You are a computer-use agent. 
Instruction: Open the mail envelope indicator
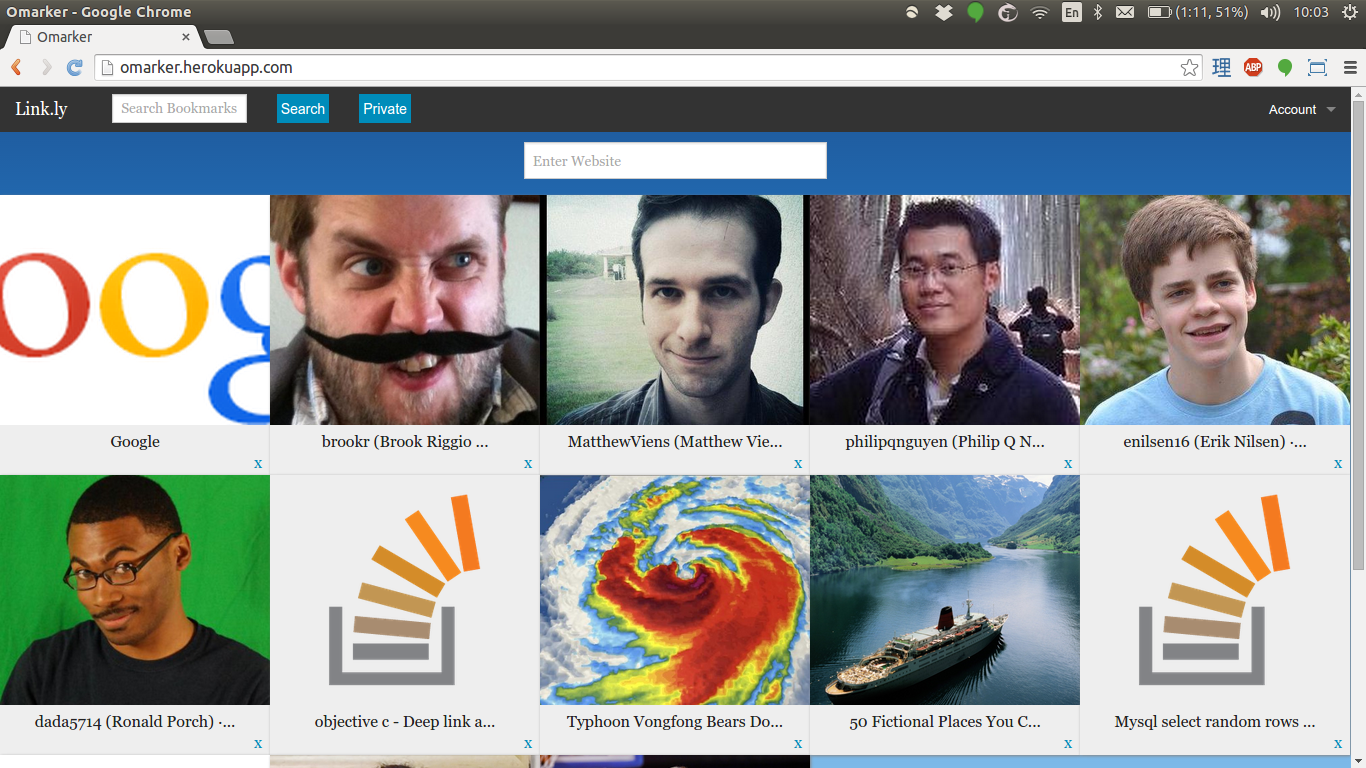pos(1125,12)
